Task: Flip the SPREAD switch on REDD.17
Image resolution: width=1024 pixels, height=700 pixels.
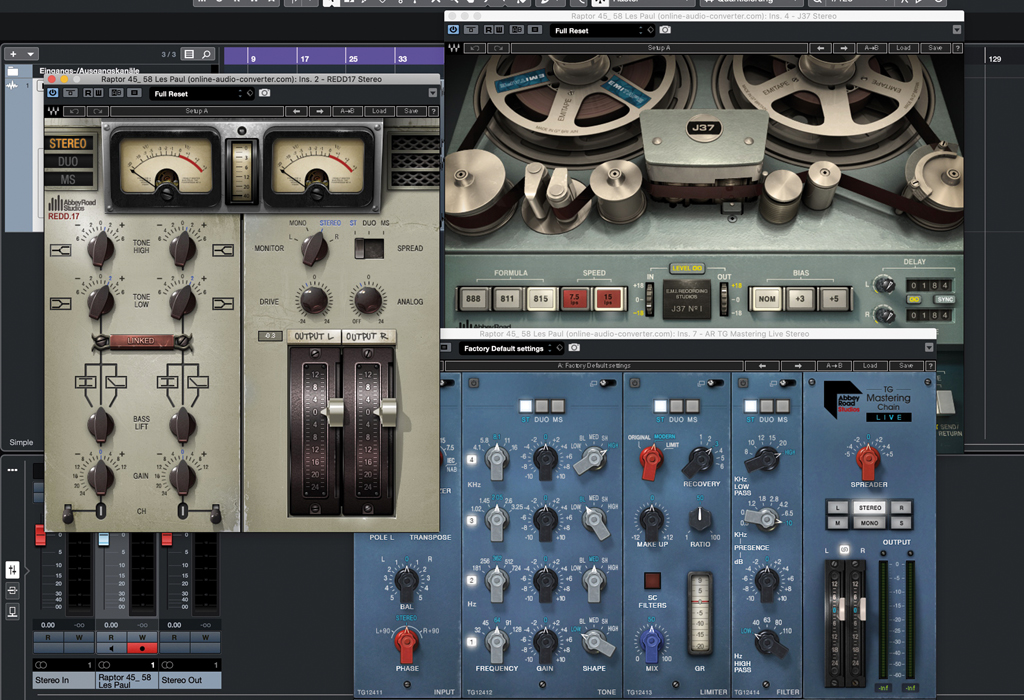Action: 370,248
